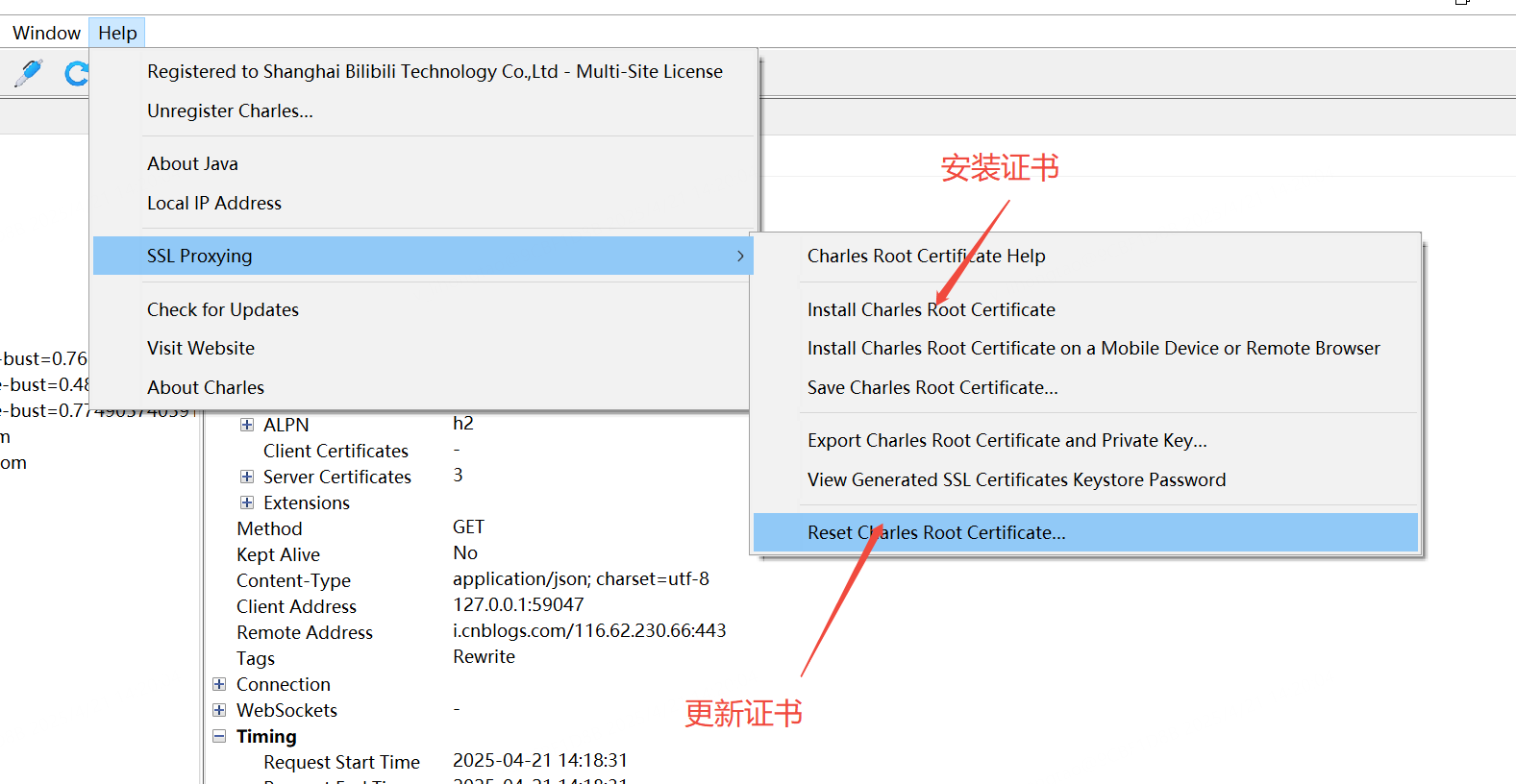The height and width of the screenshot is (784, 1516).
Task: Select the bust=0.76 request entry
Action: [x=43, y=358]
